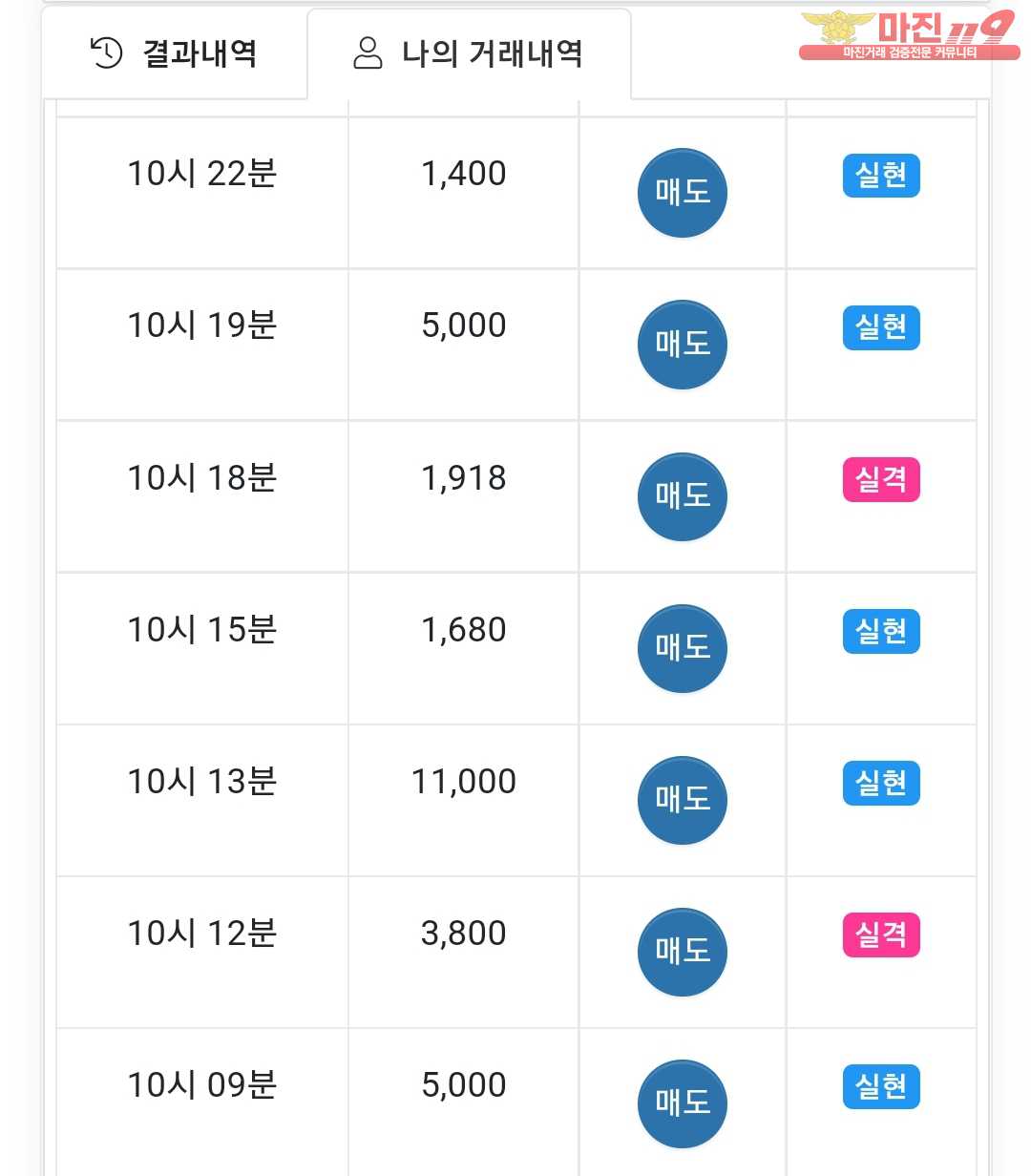
Task: Click 실현 badge for 10시 22분 trade
Action: 880,176
